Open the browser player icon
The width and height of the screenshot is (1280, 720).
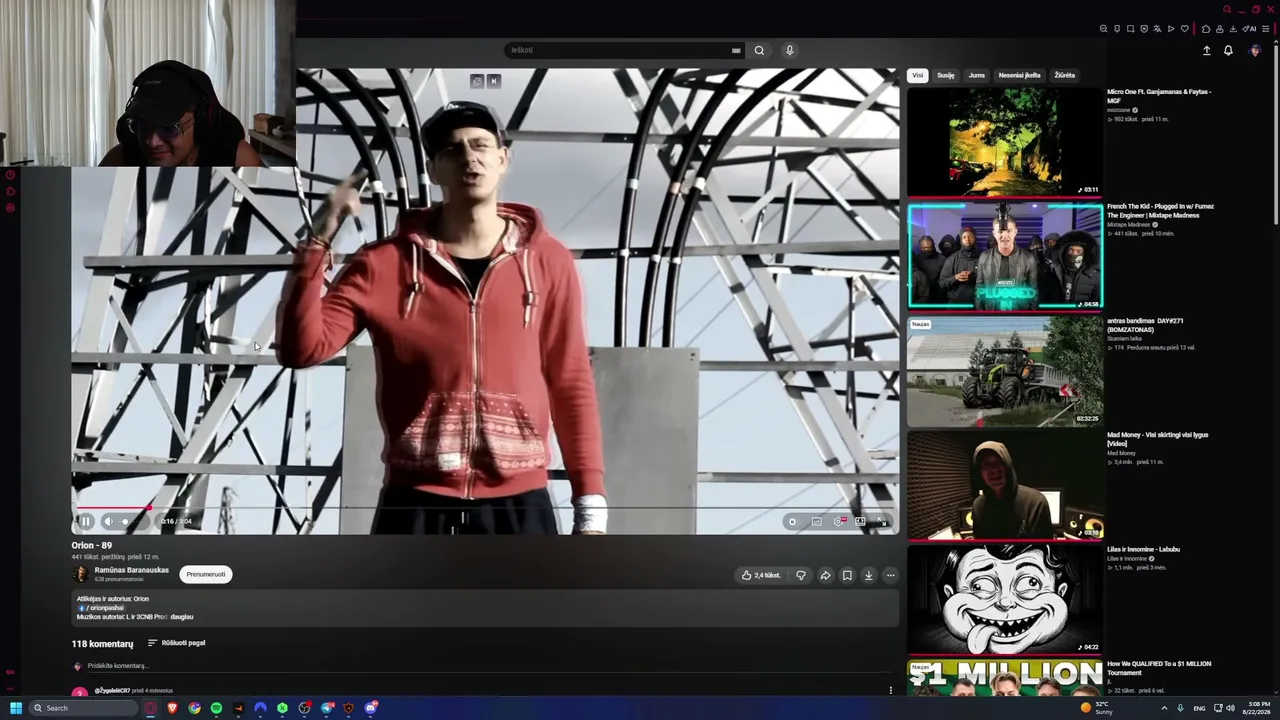pos(1171,29)
